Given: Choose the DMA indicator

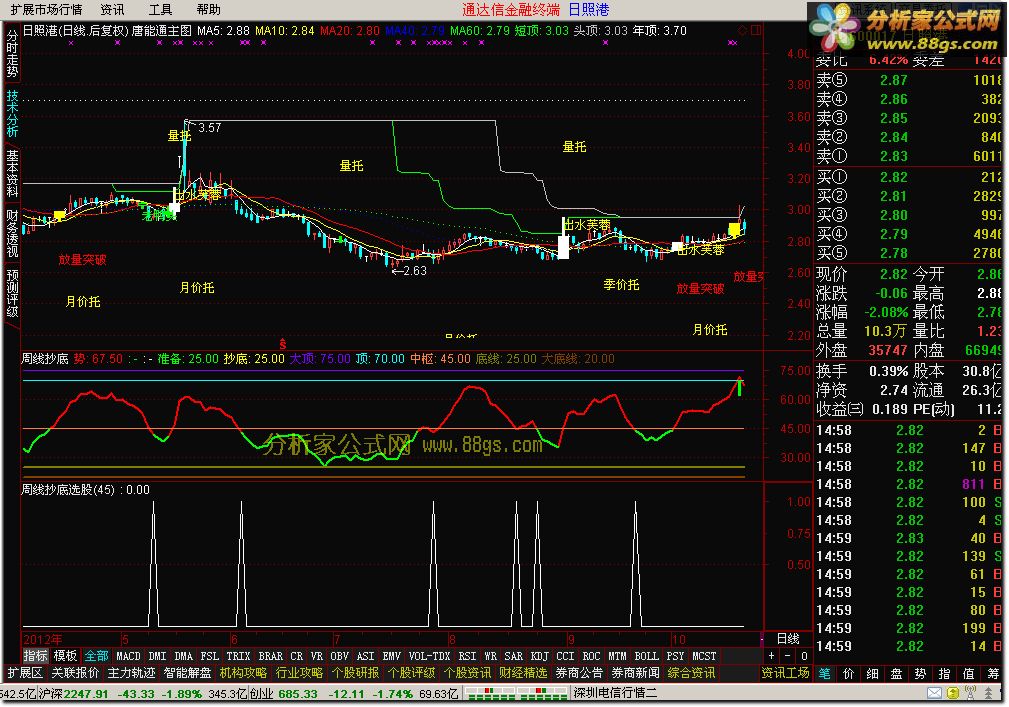Looking at the screenshot, I should coord(183,656).
